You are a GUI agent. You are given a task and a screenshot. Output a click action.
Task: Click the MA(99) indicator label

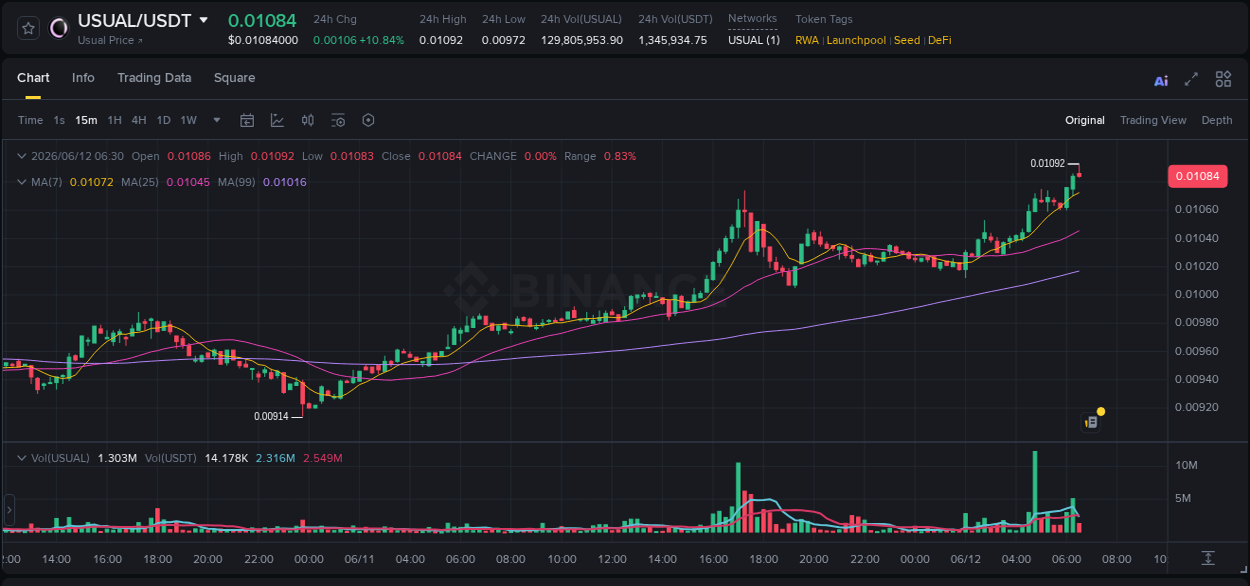(237, 182)
